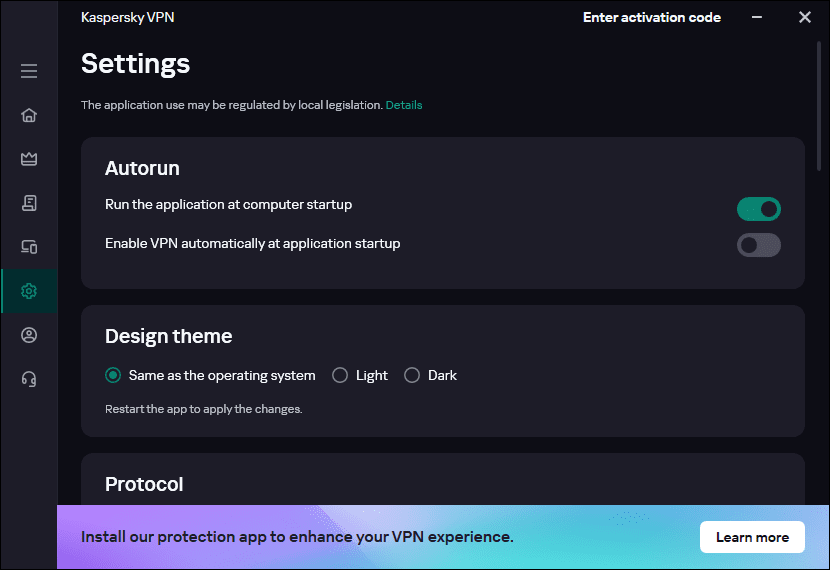Open the reports document icon in sidebar
Image resolution: width=830 pixels, height=570 pixels.
click(29, 203)
